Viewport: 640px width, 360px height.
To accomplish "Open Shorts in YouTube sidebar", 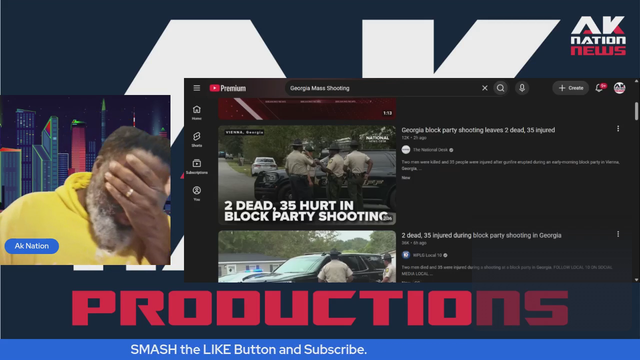I will pyautogui.click(x=197, y=139).
